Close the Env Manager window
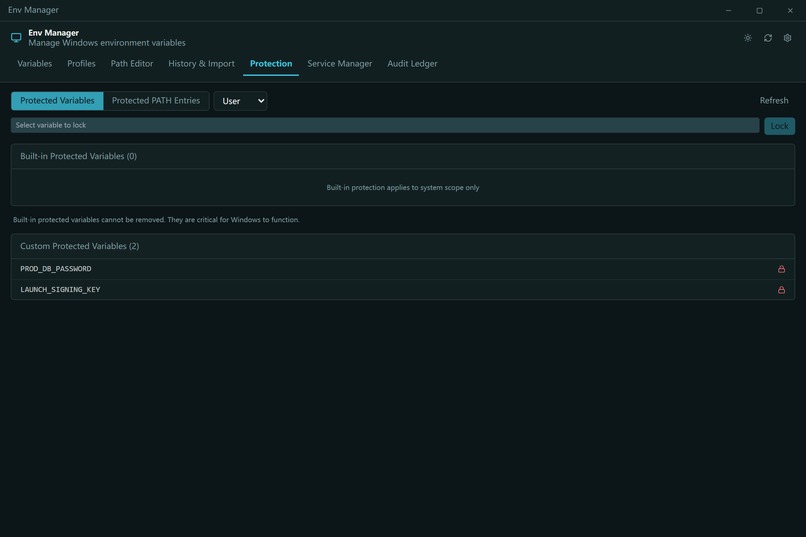 click(x=790, y=10)
